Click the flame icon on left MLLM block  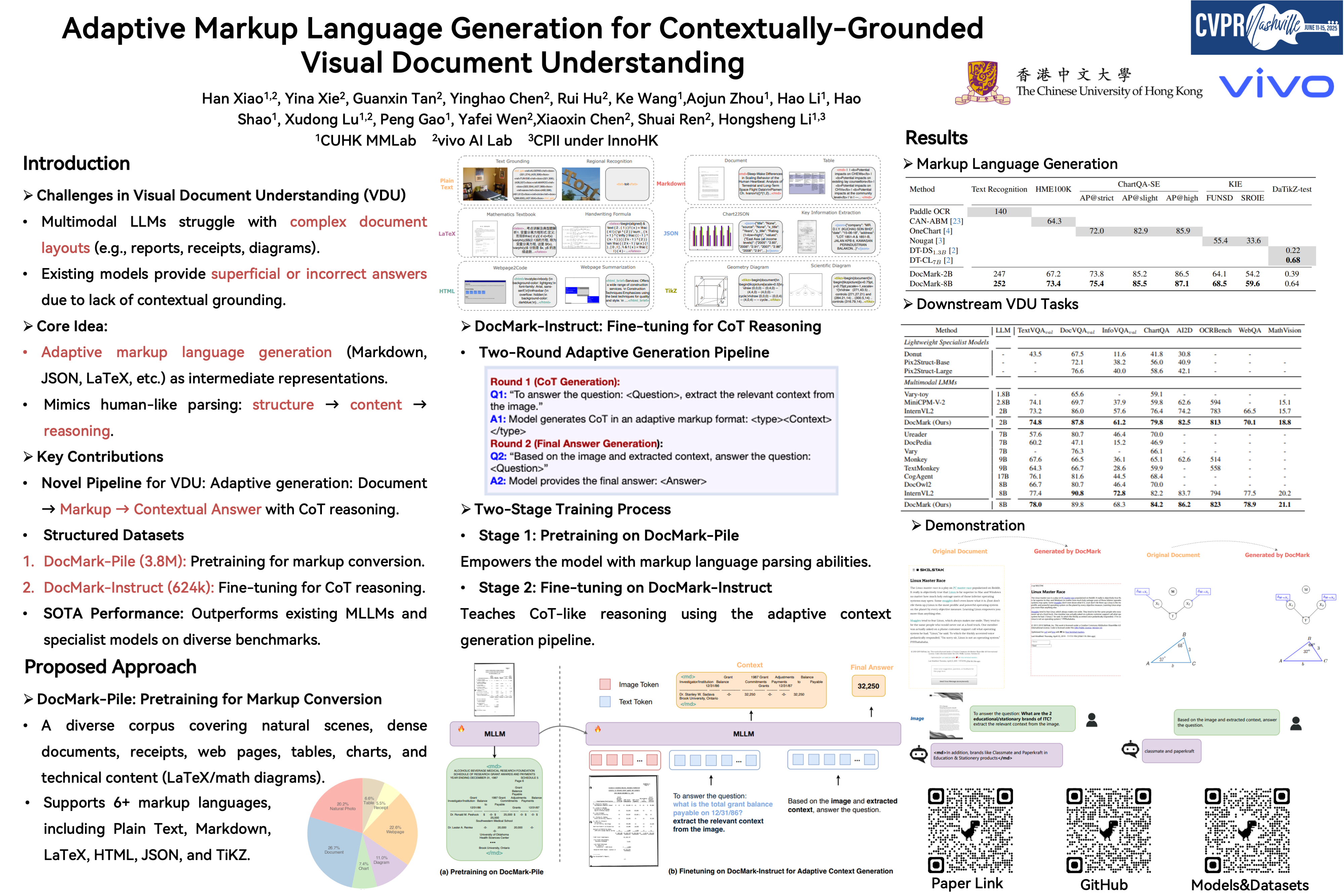tap(461, 729)
